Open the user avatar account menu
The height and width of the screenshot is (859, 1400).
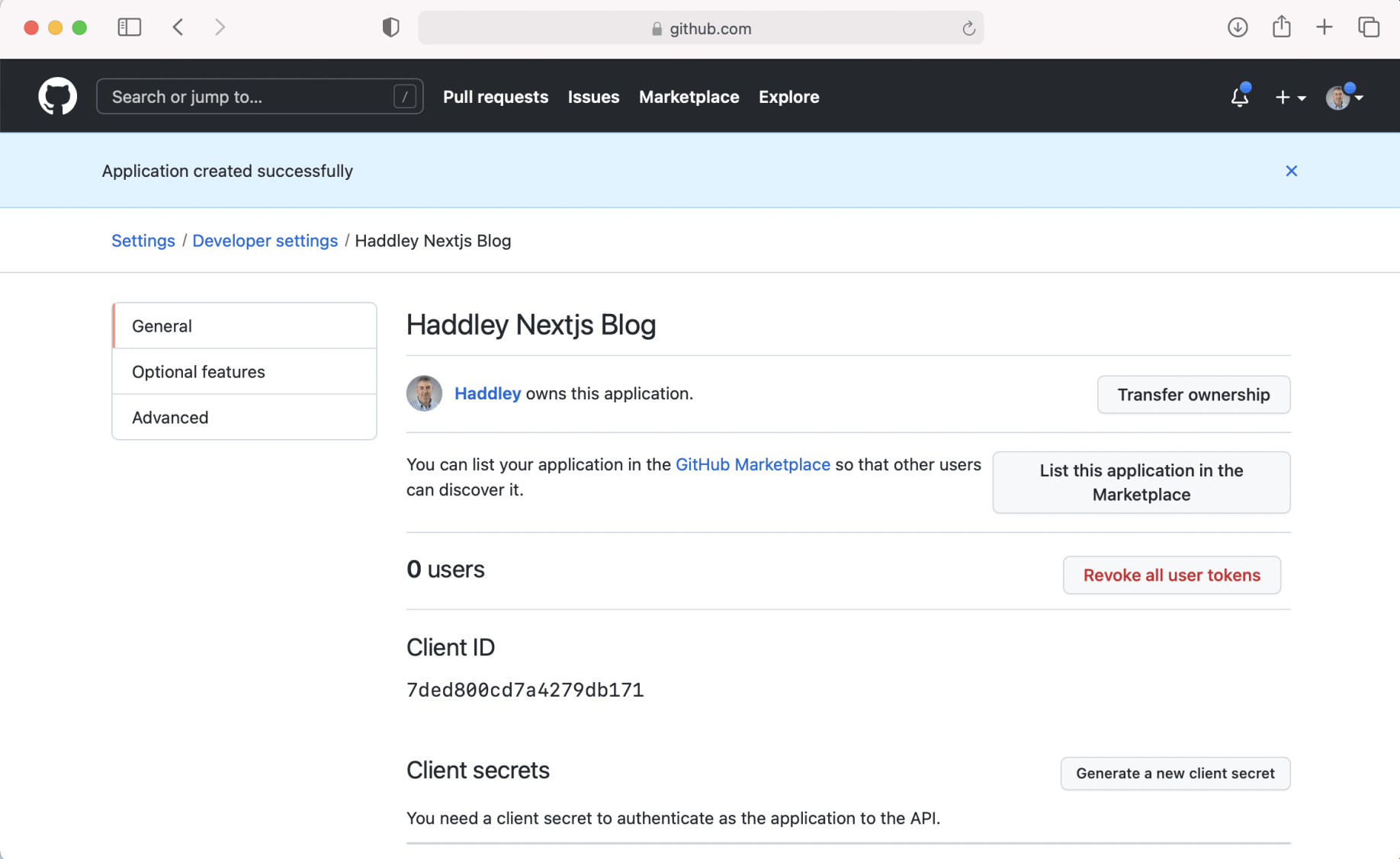tap(1344, 98)
